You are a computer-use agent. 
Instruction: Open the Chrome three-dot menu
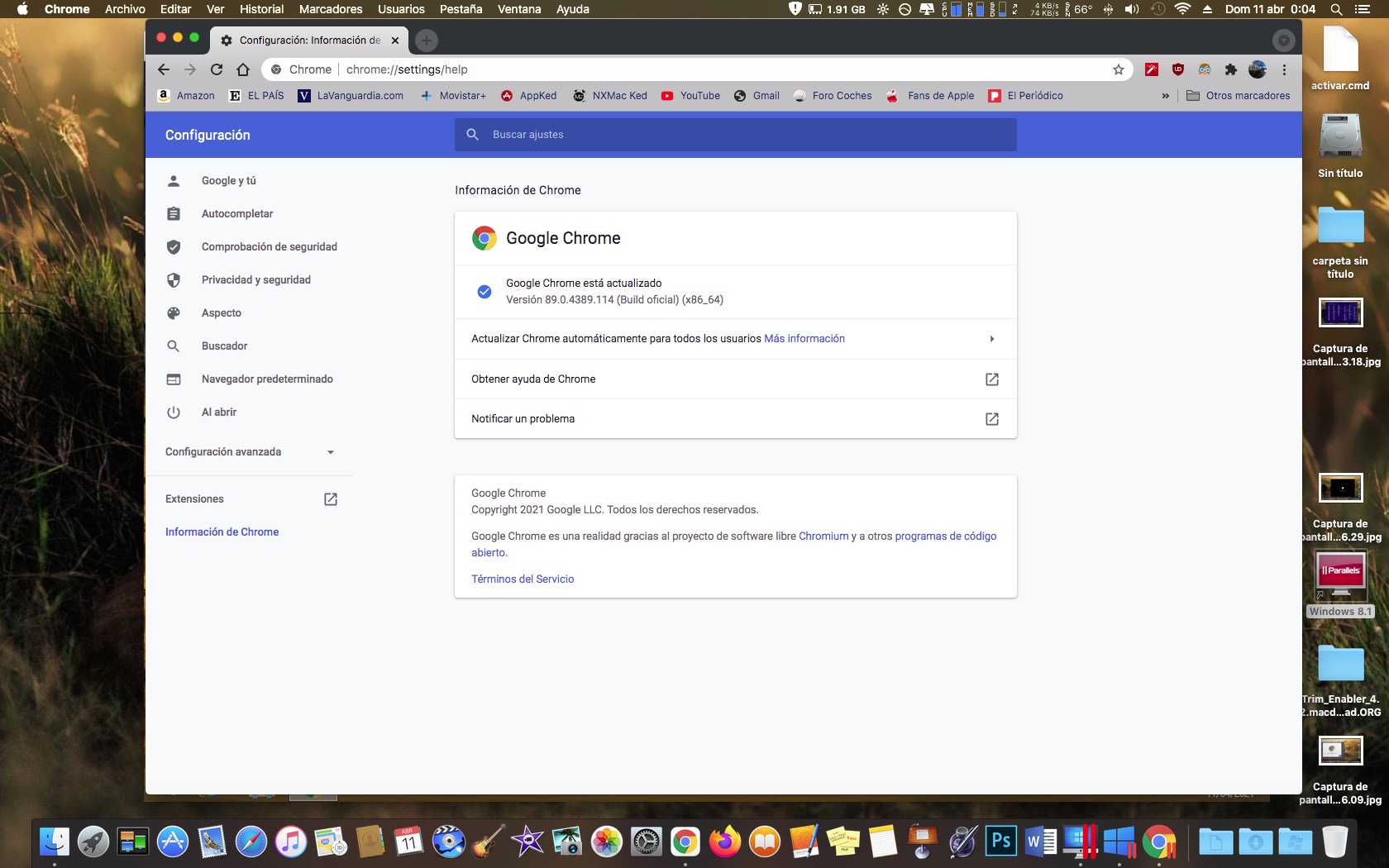(1284, 69)
